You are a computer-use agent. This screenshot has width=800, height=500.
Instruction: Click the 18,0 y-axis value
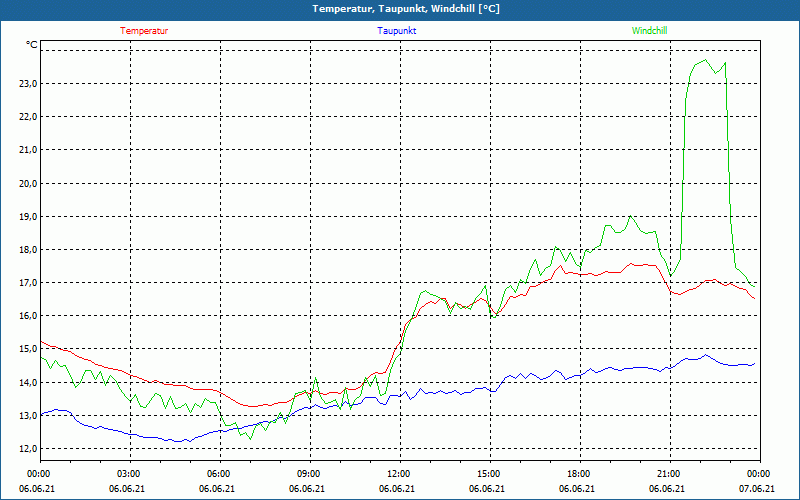point(28,249)
